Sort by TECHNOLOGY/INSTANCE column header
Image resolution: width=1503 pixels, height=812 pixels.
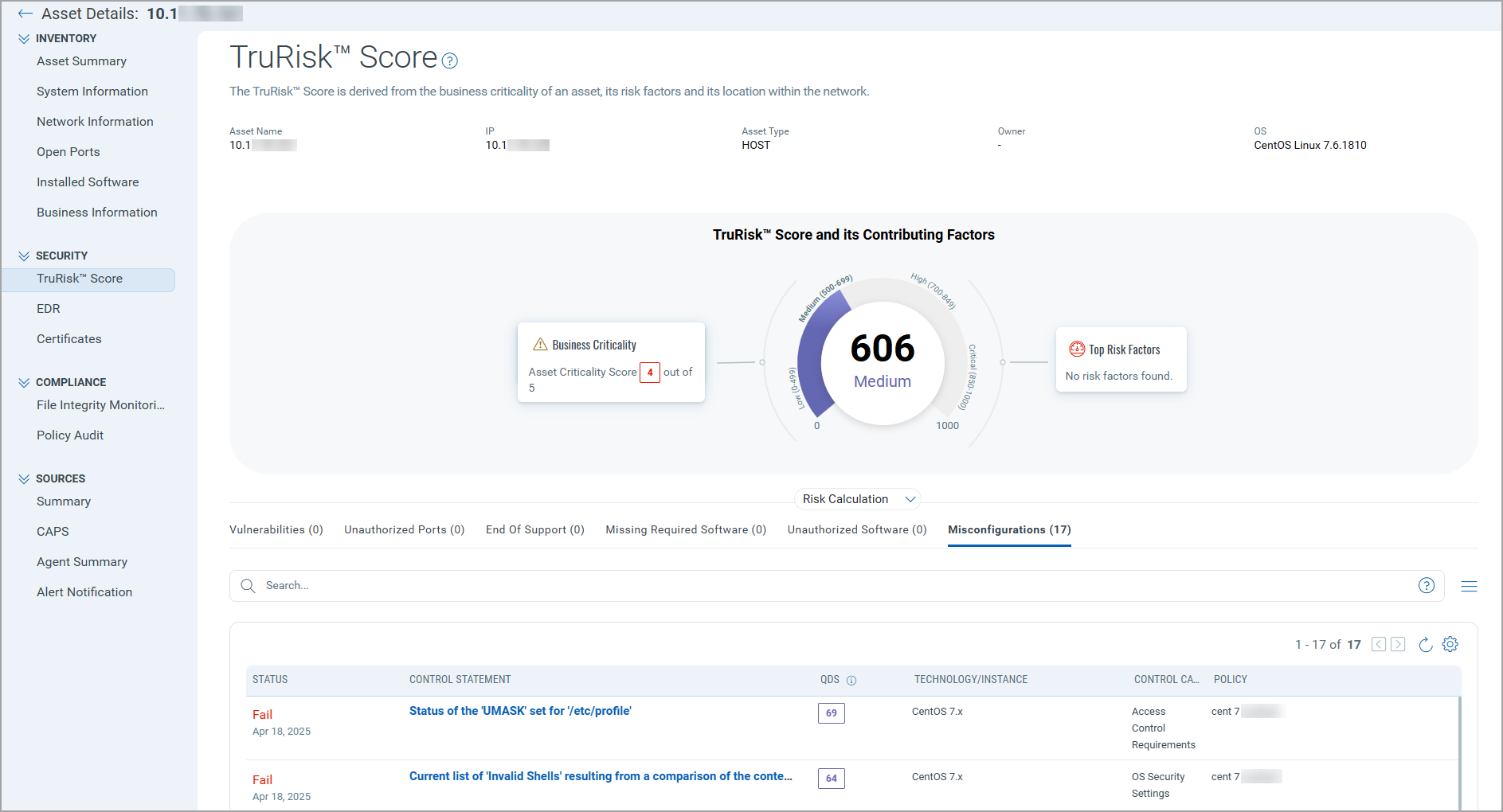click(971, 680)
